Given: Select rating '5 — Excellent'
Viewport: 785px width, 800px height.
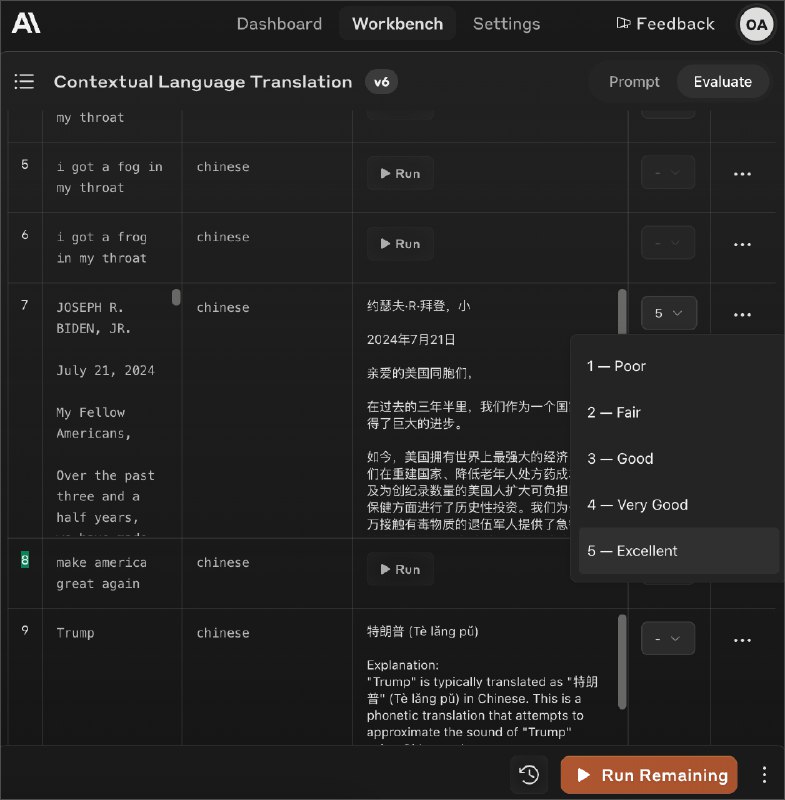Looking at the screenshot, I should [678, 551].
